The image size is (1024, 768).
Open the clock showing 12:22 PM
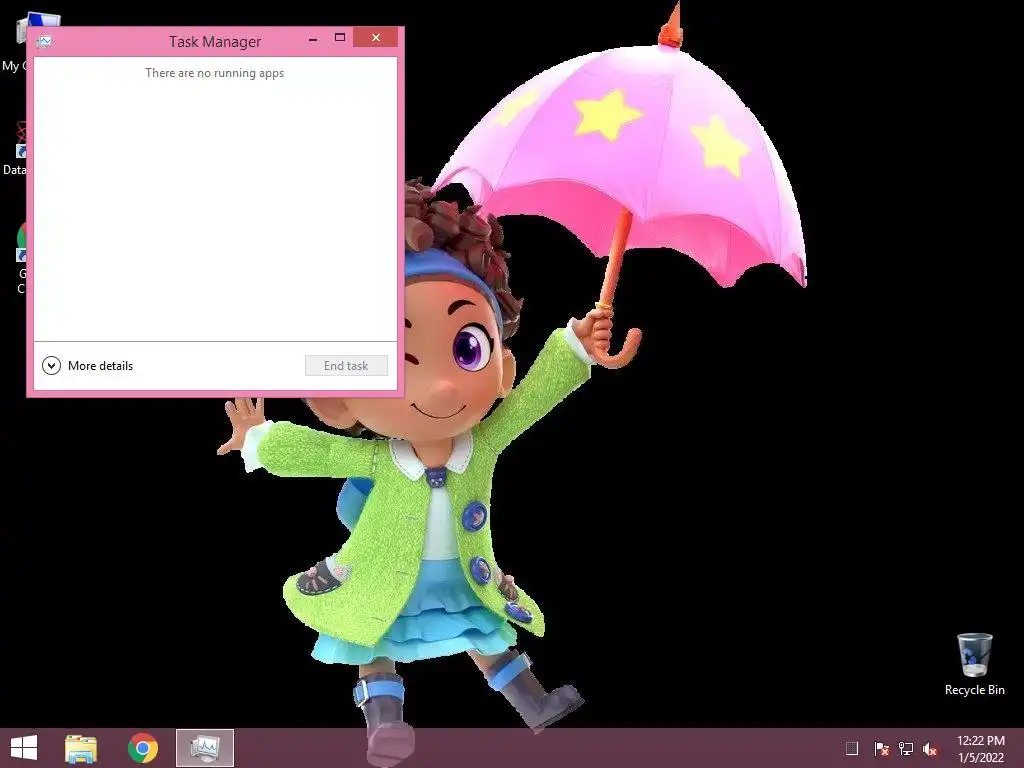coord(981,749)
